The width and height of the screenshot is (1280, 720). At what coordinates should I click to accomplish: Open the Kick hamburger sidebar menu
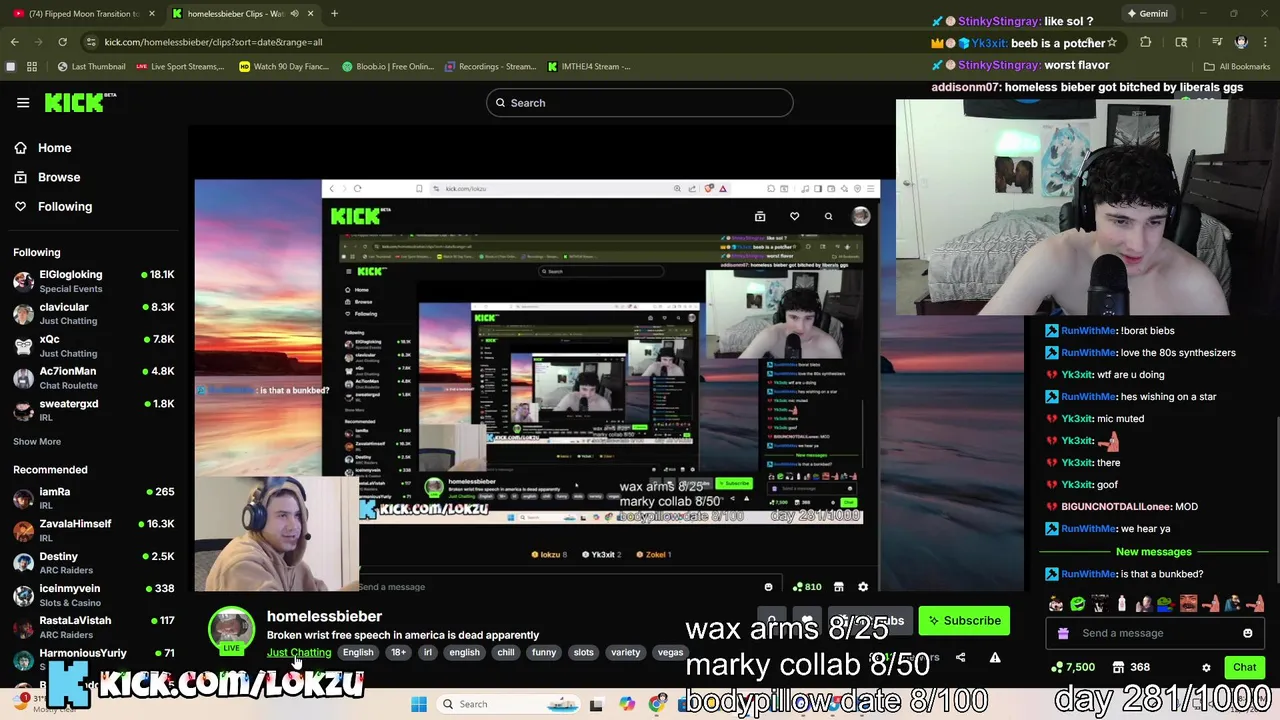point(23,102)
